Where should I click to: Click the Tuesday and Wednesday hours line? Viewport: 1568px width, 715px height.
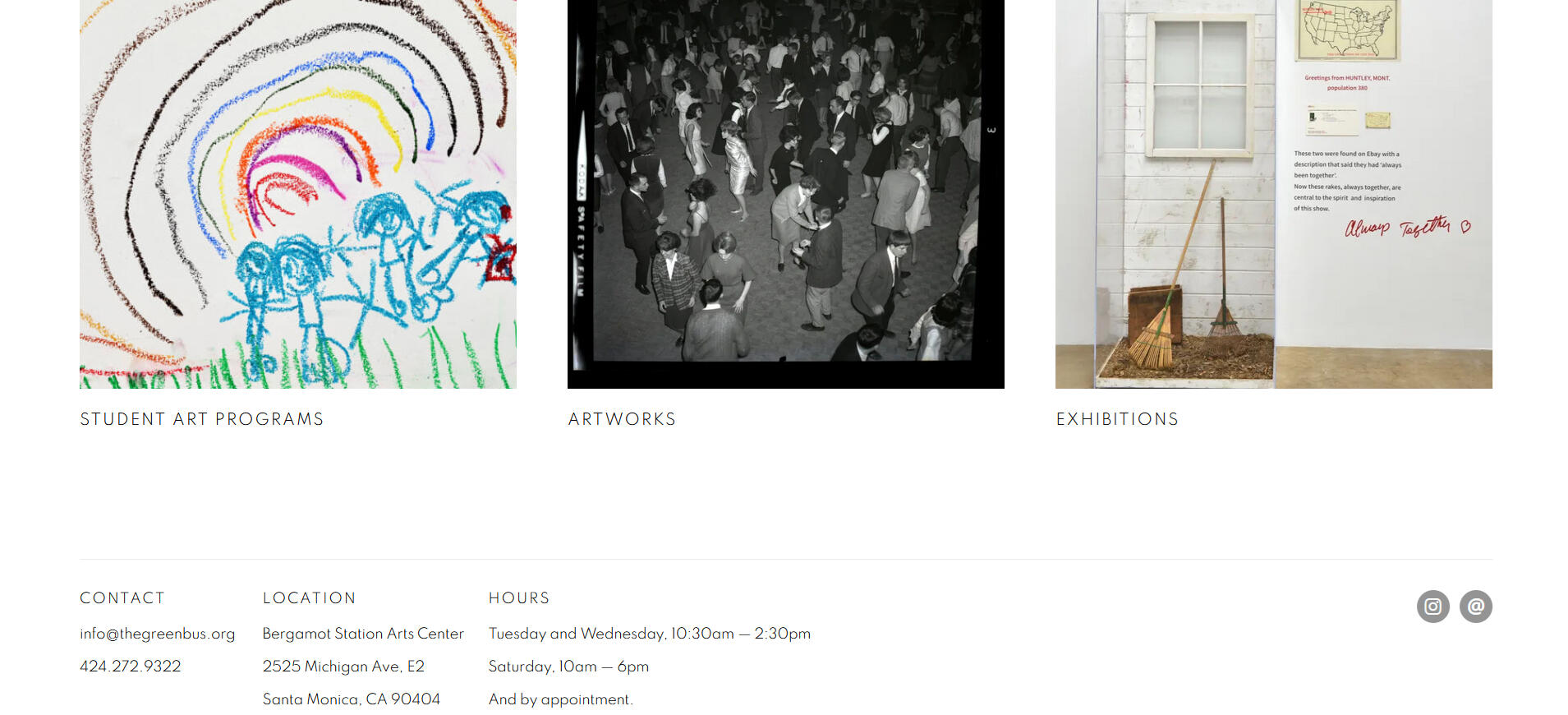649,634
